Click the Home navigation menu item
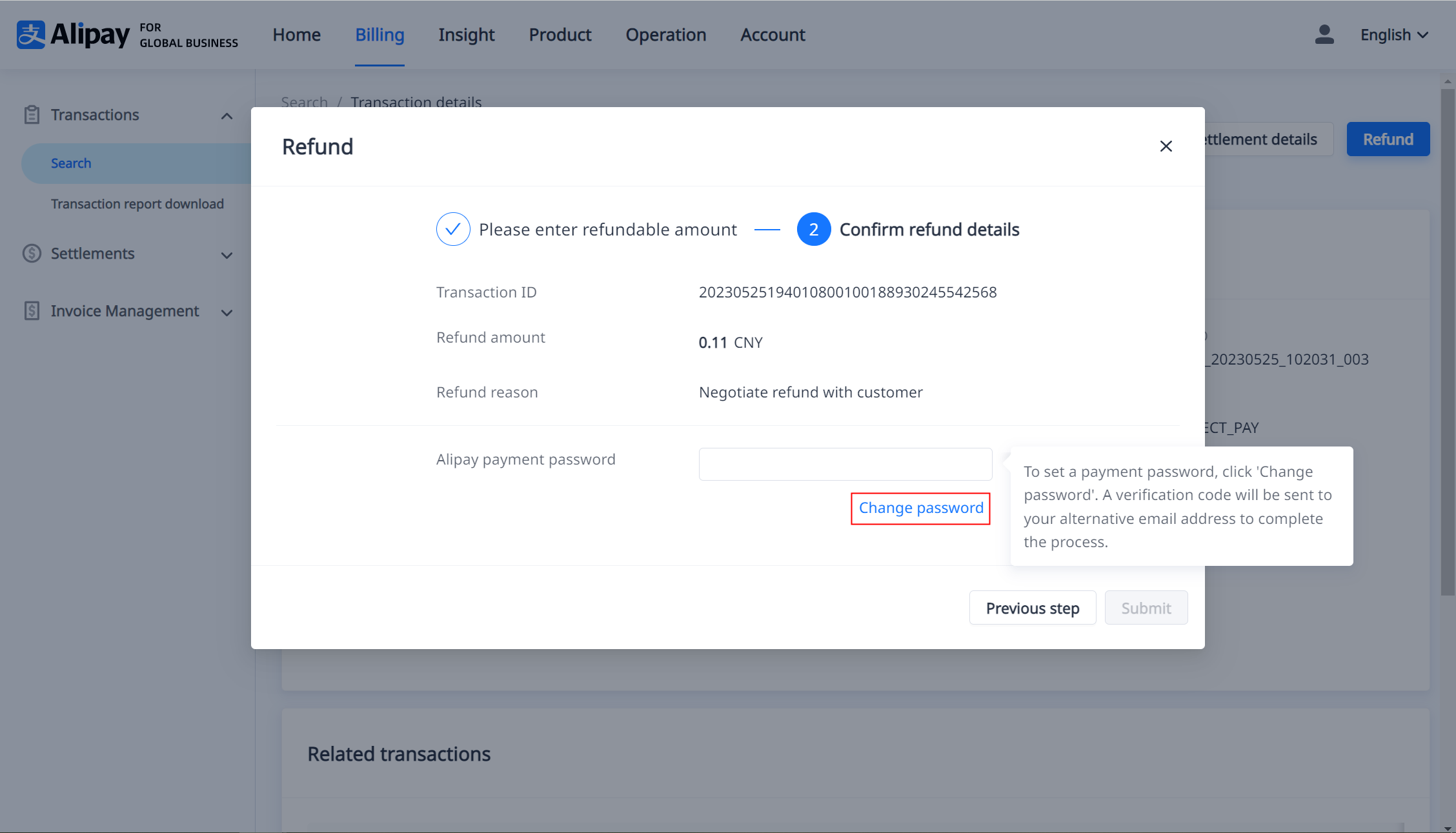The image size is (1456, 833). click(x=296, y=33)
